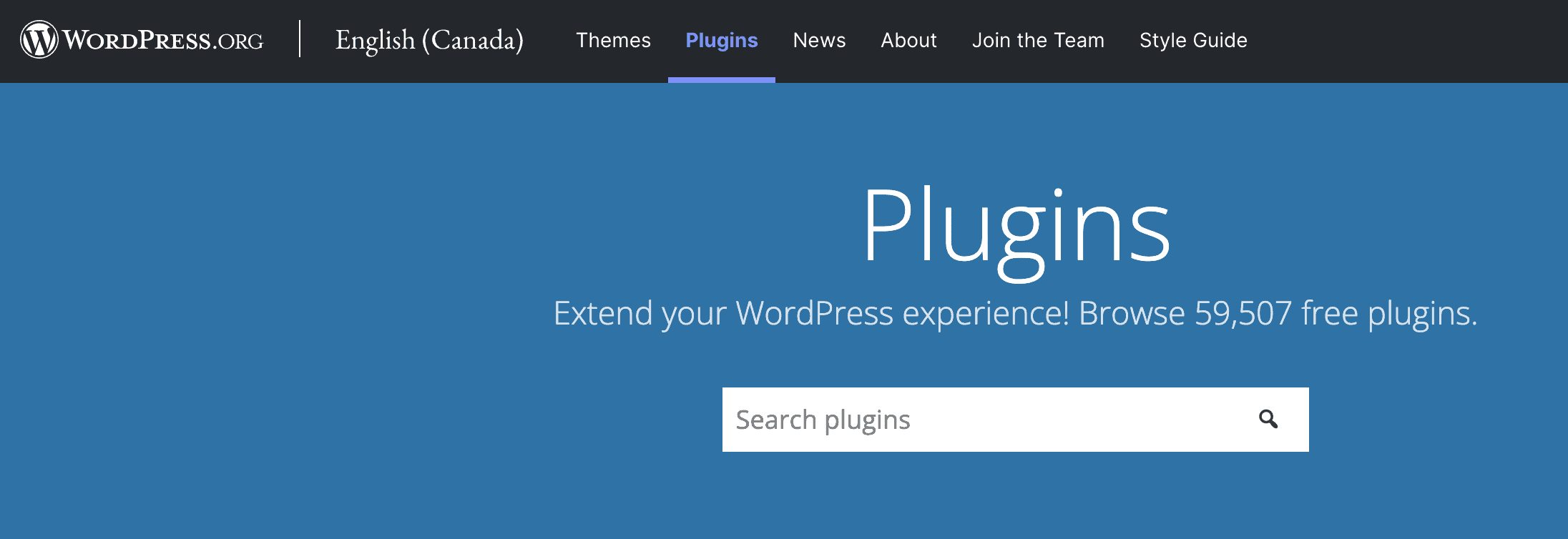
Task: Open the English (Canada) site home
Action: click(429, 40)
